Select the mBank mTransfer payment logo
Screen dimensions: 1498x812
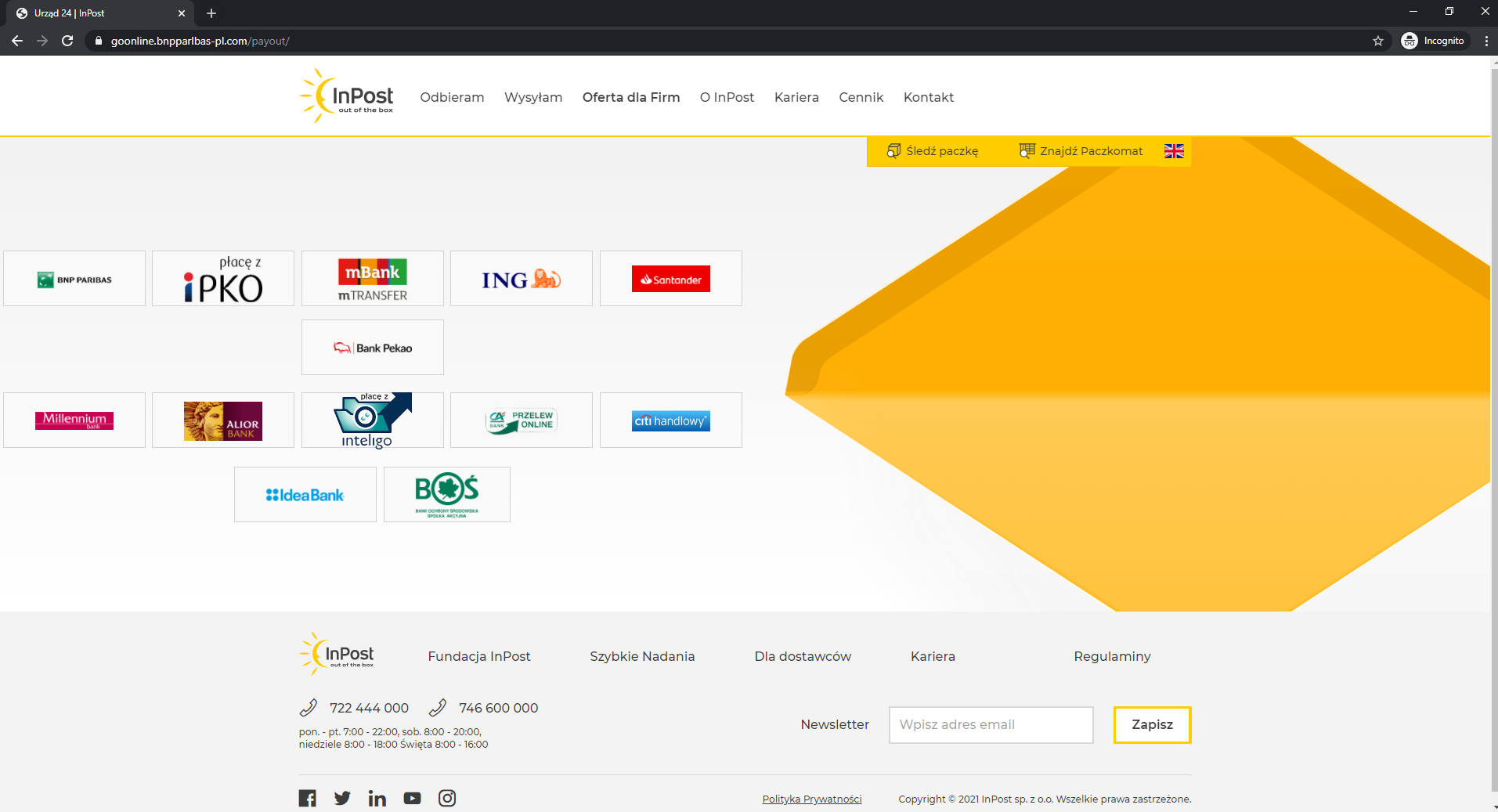pyautogui.click(x=373, y=279)
